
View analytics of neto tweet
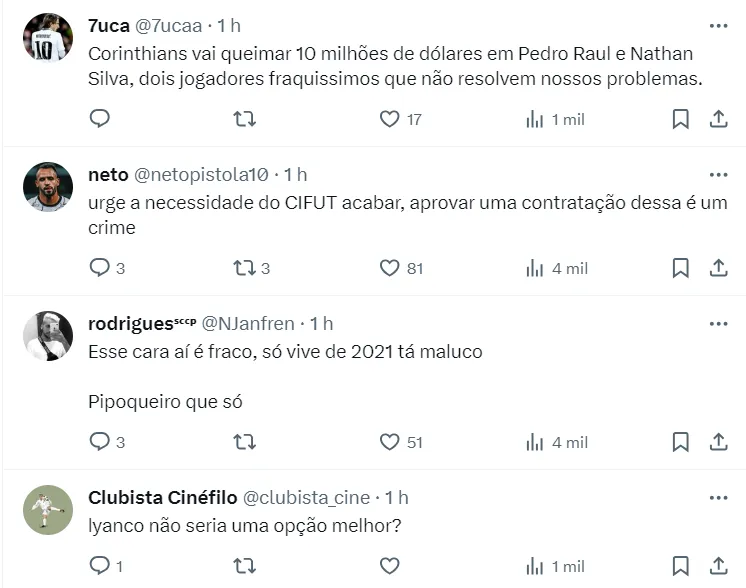tap(535, 268)
